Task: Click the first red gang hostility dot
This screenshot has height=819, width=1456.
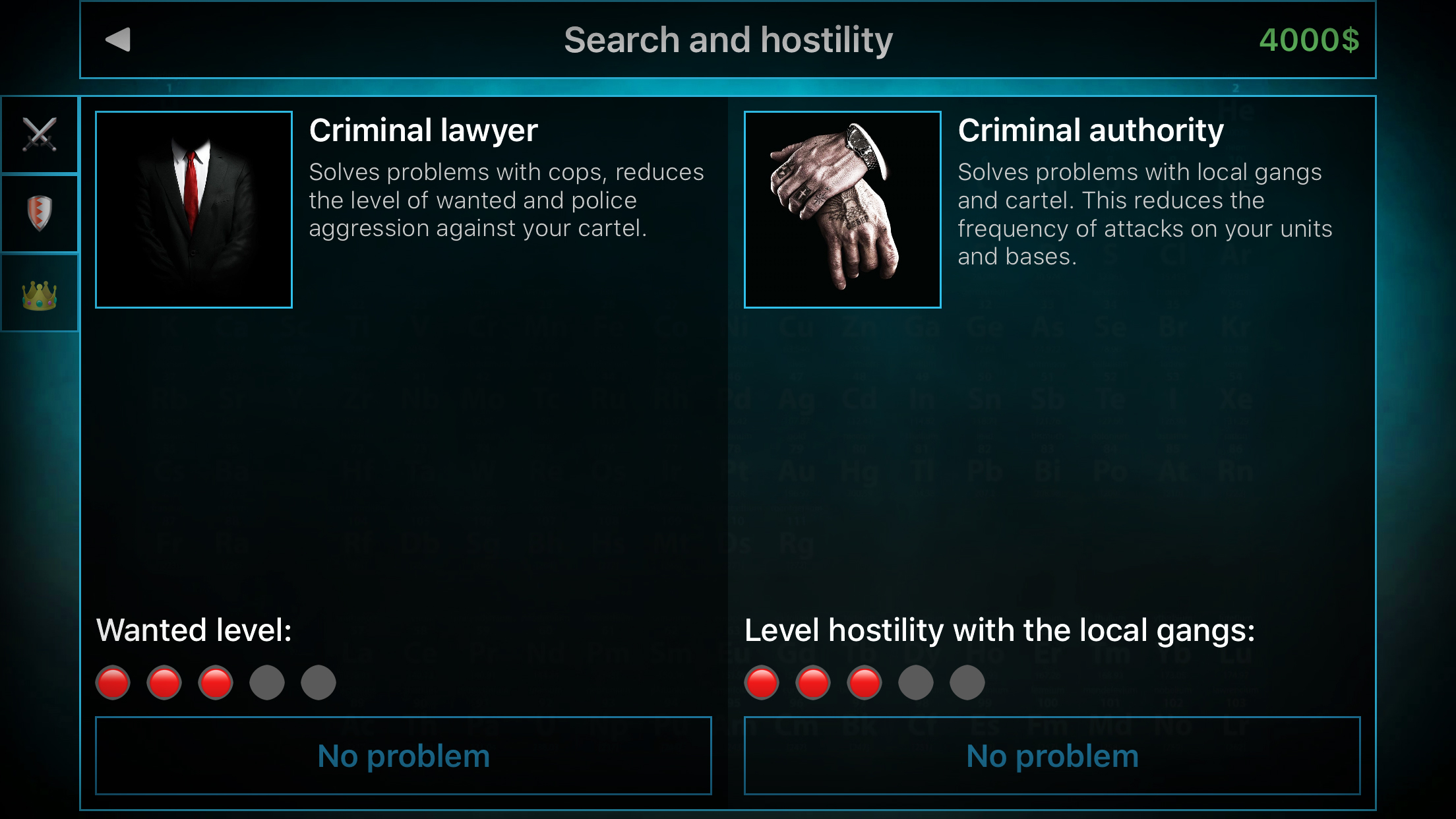Action: tap(762, 682)
